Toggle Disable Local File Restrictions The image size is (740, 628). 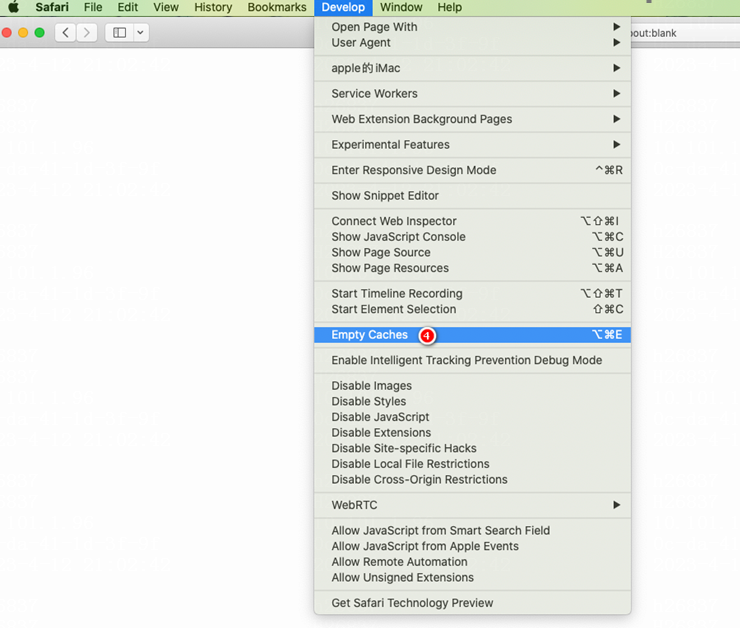tap(472, 463)
